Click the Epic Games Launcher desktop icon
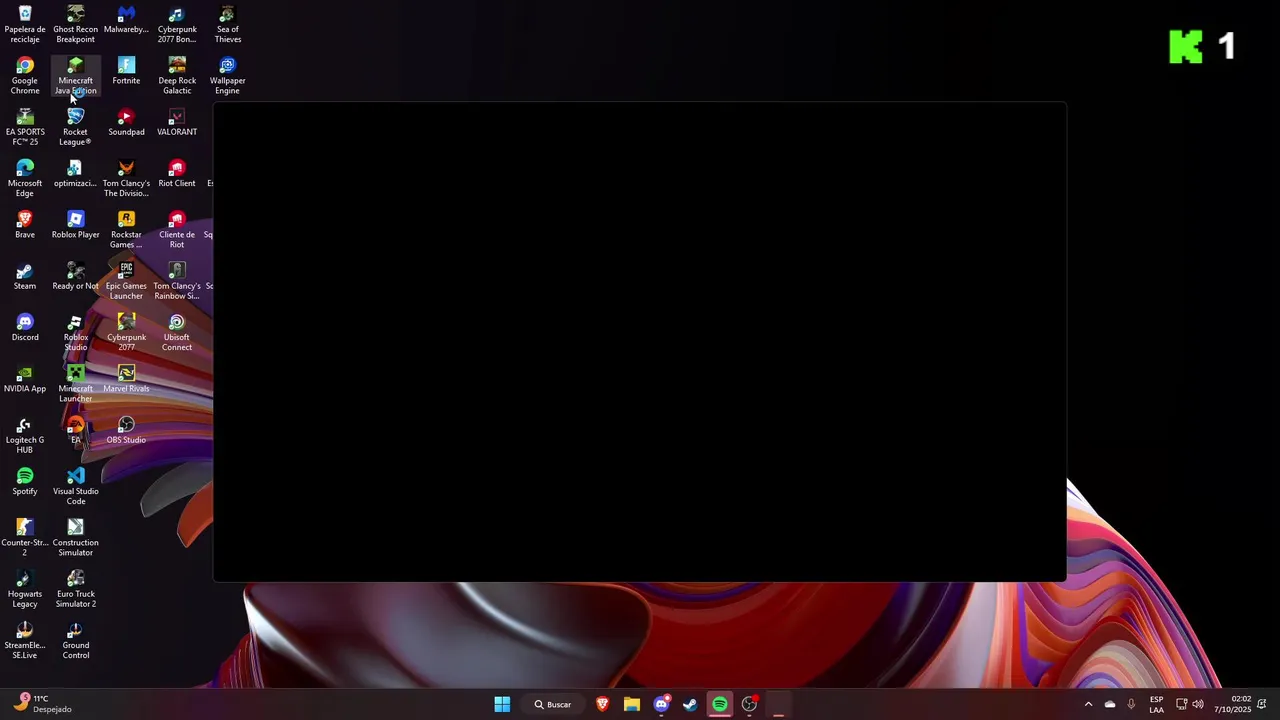 coord(126,281)
